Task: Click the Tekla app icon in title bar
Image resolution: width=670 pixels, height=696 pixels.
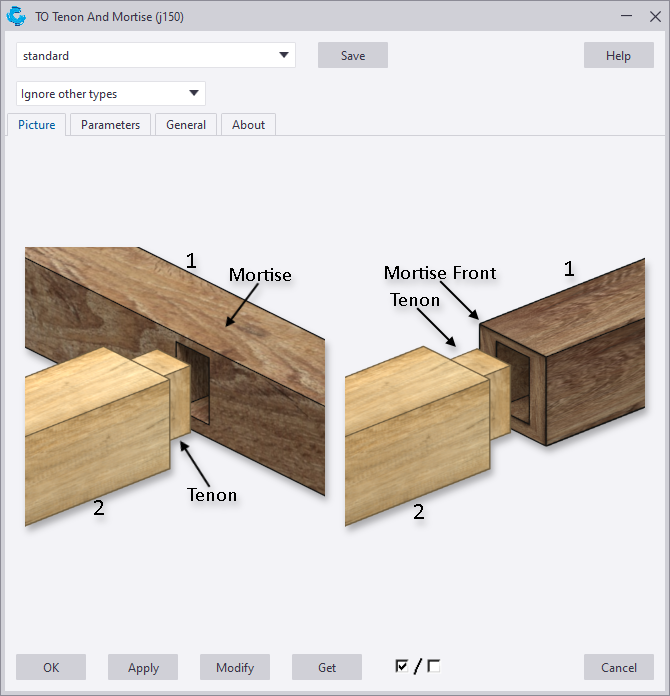Action: pos(16,16)
